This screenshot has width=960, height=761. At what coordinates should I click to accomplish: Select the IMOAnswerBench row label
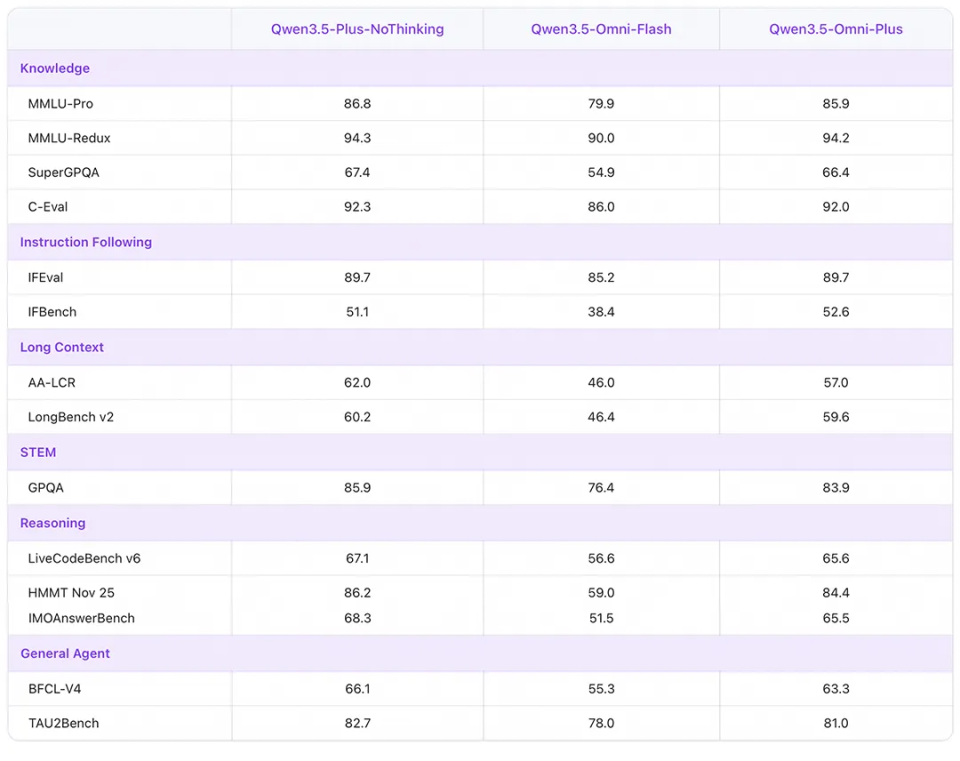81,618
